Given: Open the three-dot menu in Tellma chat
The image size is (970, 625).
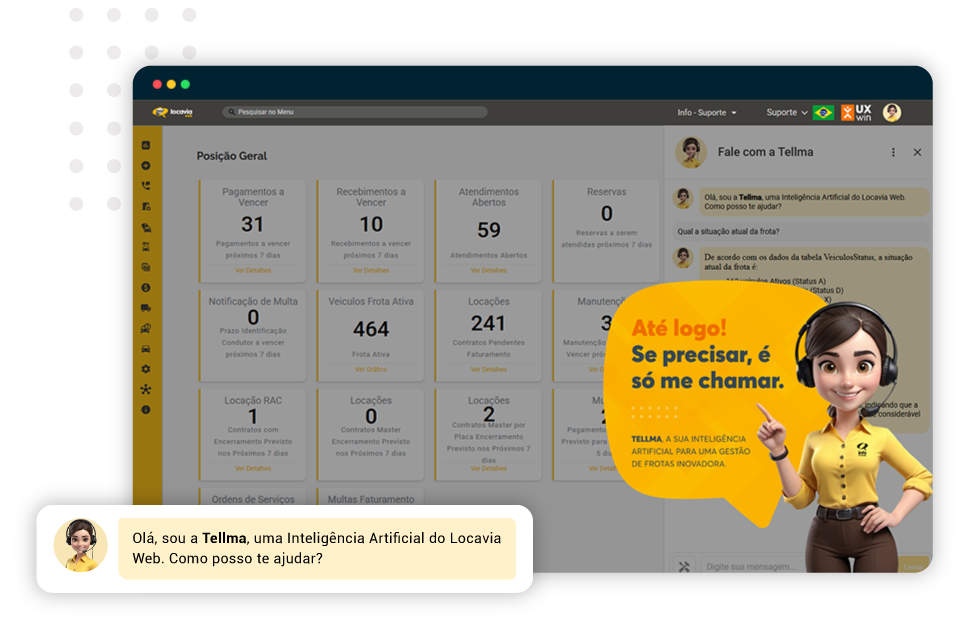Looking at the screenshot, I should [x=893, y=152].
